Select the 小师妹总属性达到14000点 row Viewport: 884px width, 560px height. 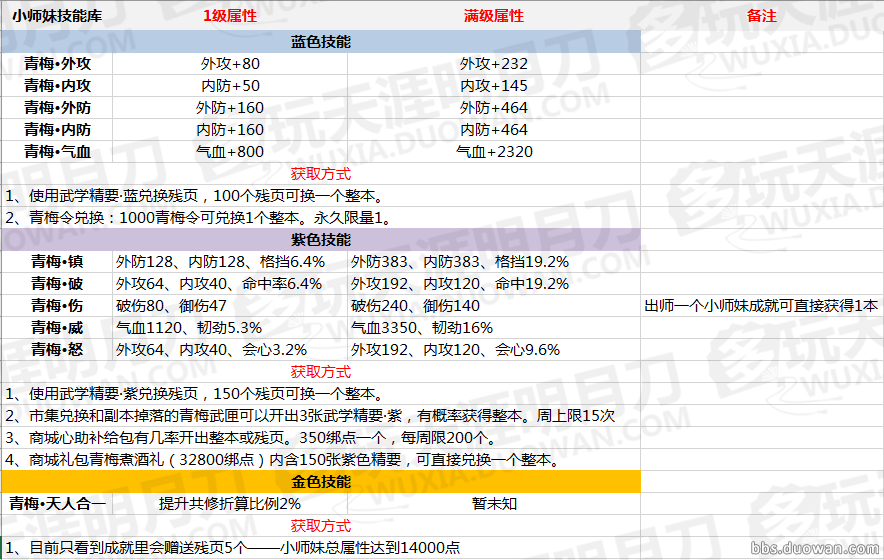321,548
